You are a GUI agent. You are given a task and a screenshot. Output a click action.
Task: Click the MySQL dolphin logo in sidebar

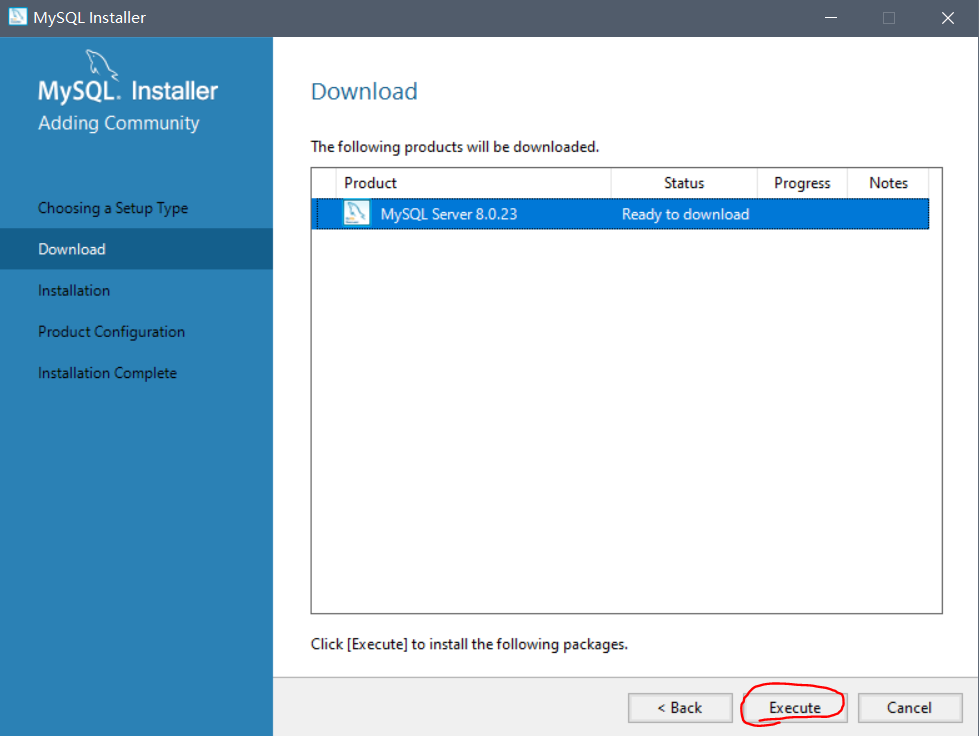[101, 64]
